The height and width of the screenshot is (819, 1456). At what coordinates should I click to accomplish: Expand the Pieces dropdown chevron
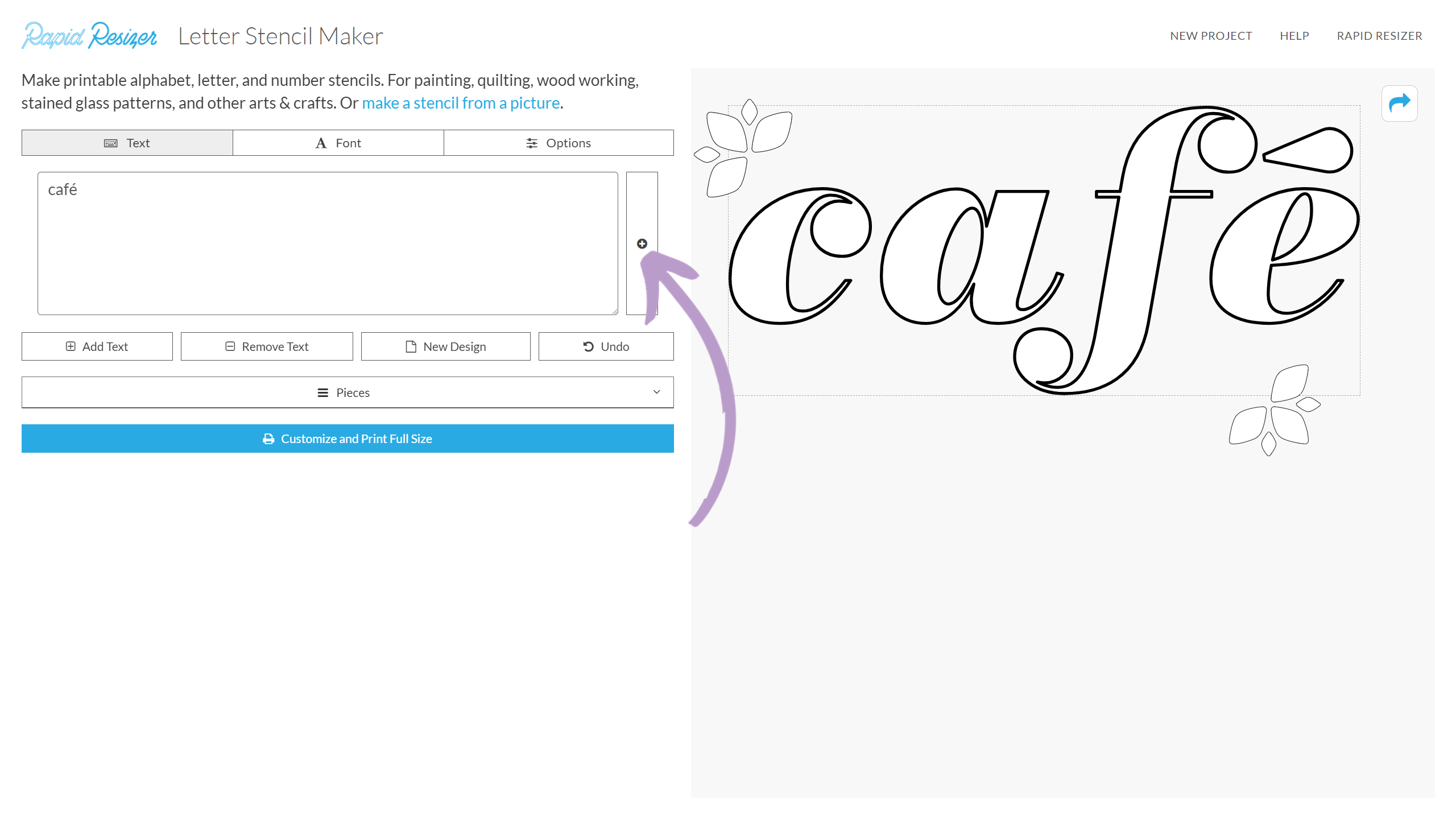[656, 392]
